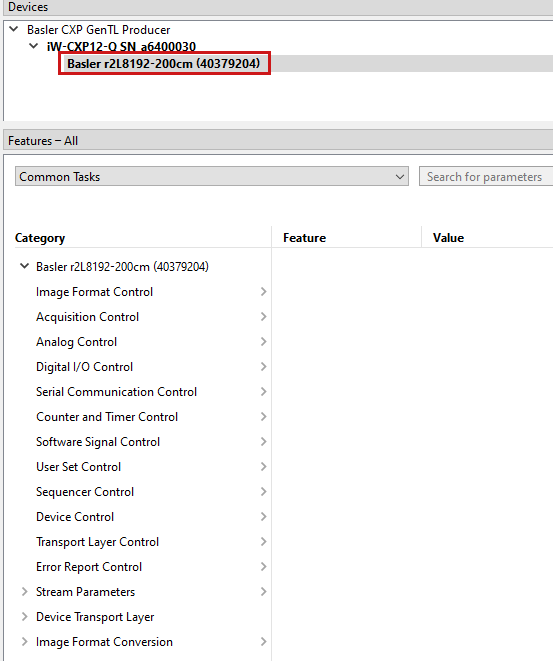Expand the Device Transport Layer node
The height and width of the screenshot is (661, 553).
[24, 617]
